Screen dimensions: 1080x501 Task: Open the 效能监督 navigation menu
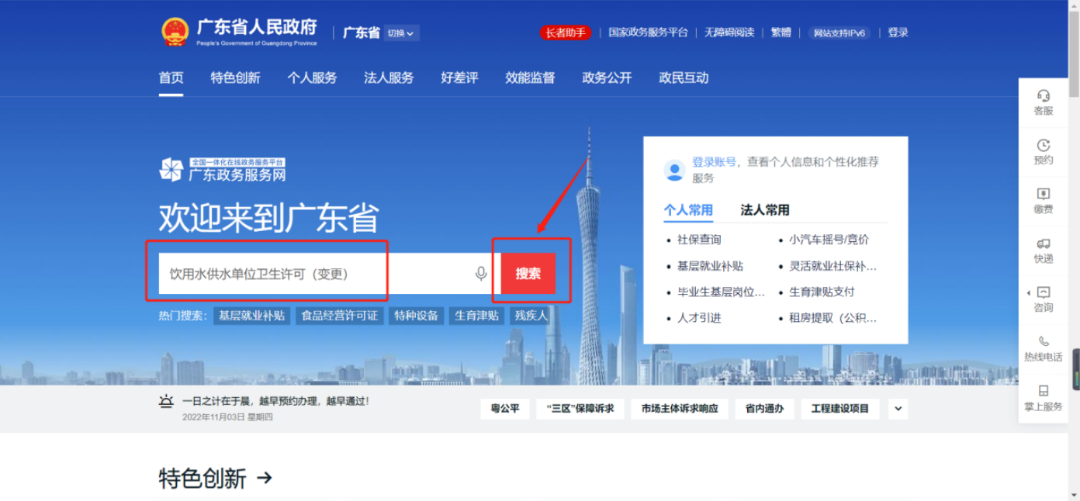(530, 78)
